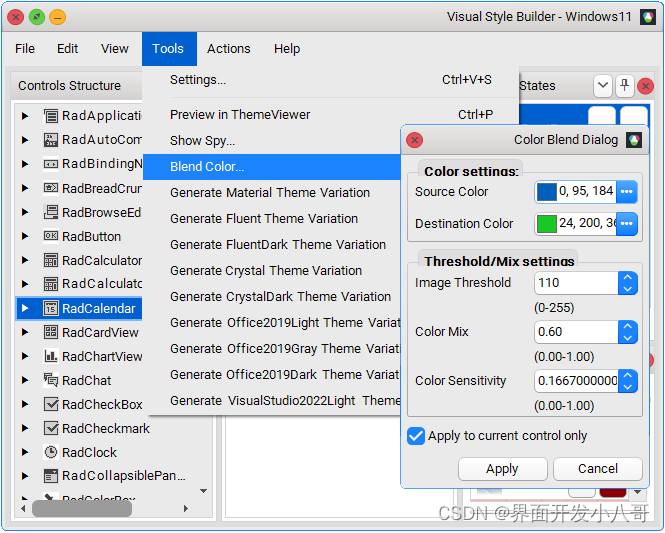The width and height of the screenshot is (665, 533).
Task: Click the RadBrowseEditor tree icon
Action: click(x=51, y=212)
